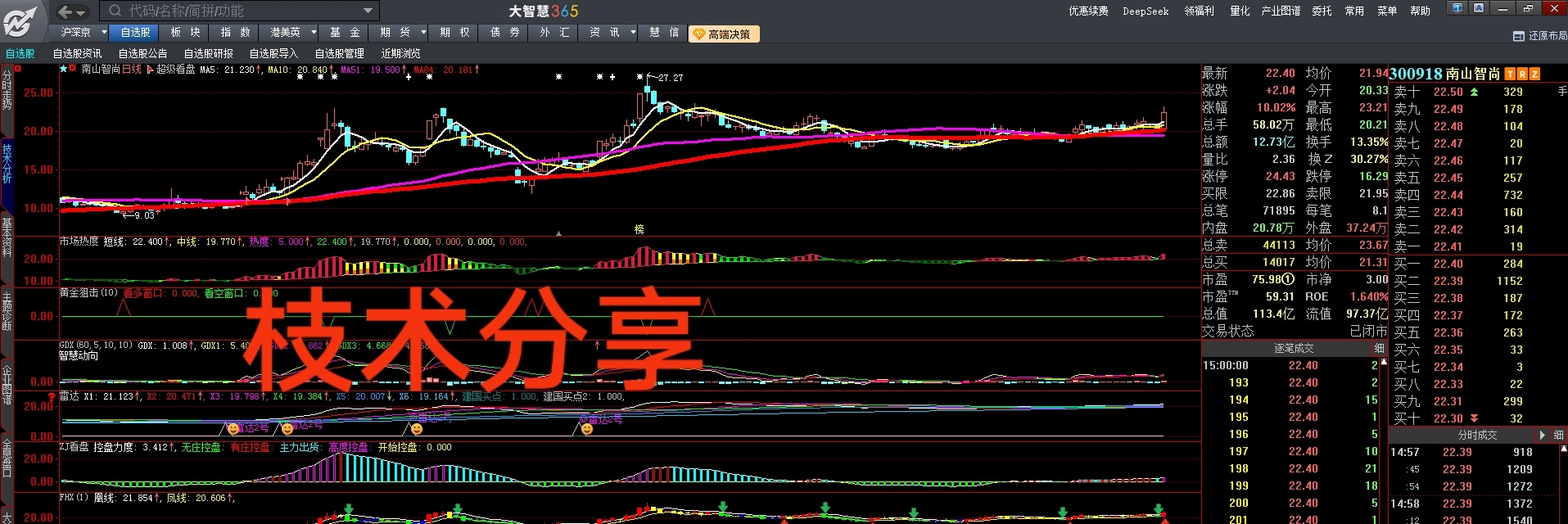
Task: Open 自选股管理 sub-tab
Action: pyautogui.click(x=339, y=53)
